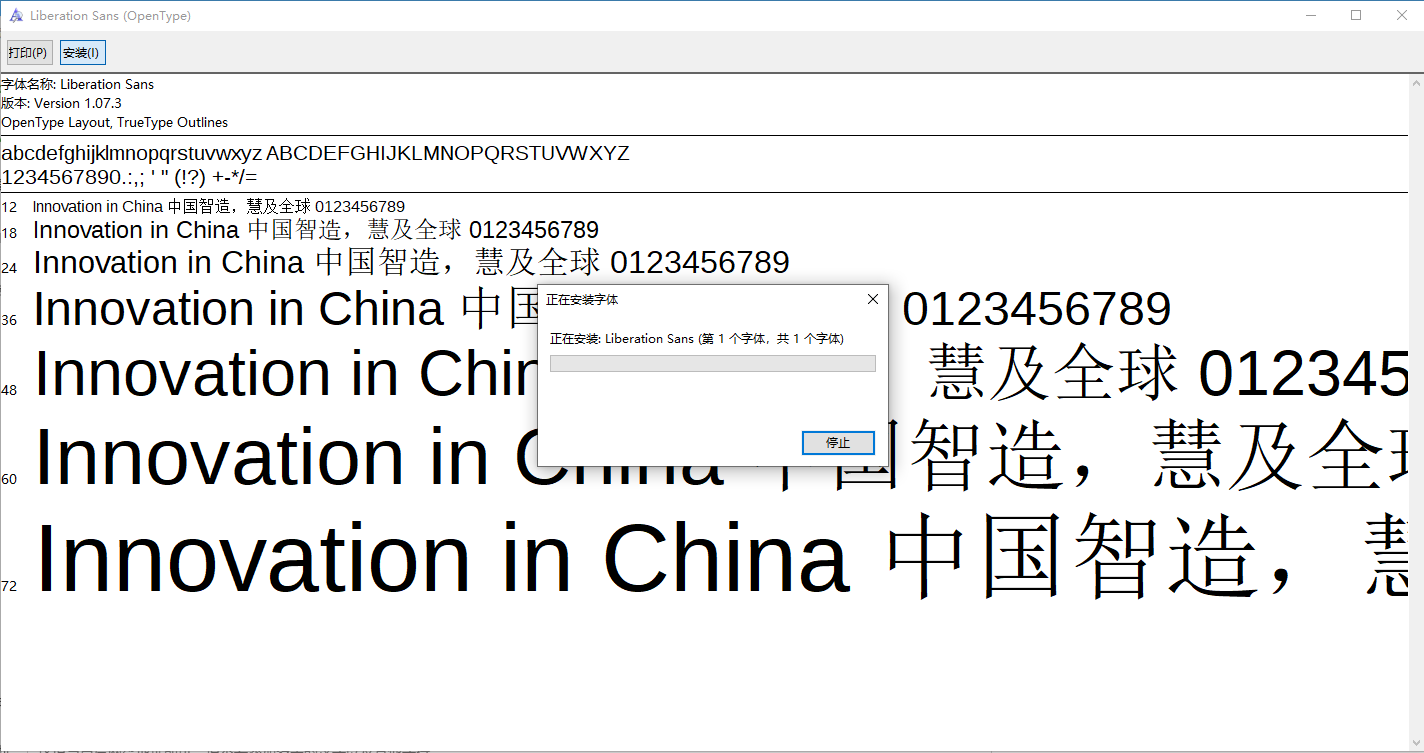Click the version text Version 1.07.3

[x=78, y=103]
